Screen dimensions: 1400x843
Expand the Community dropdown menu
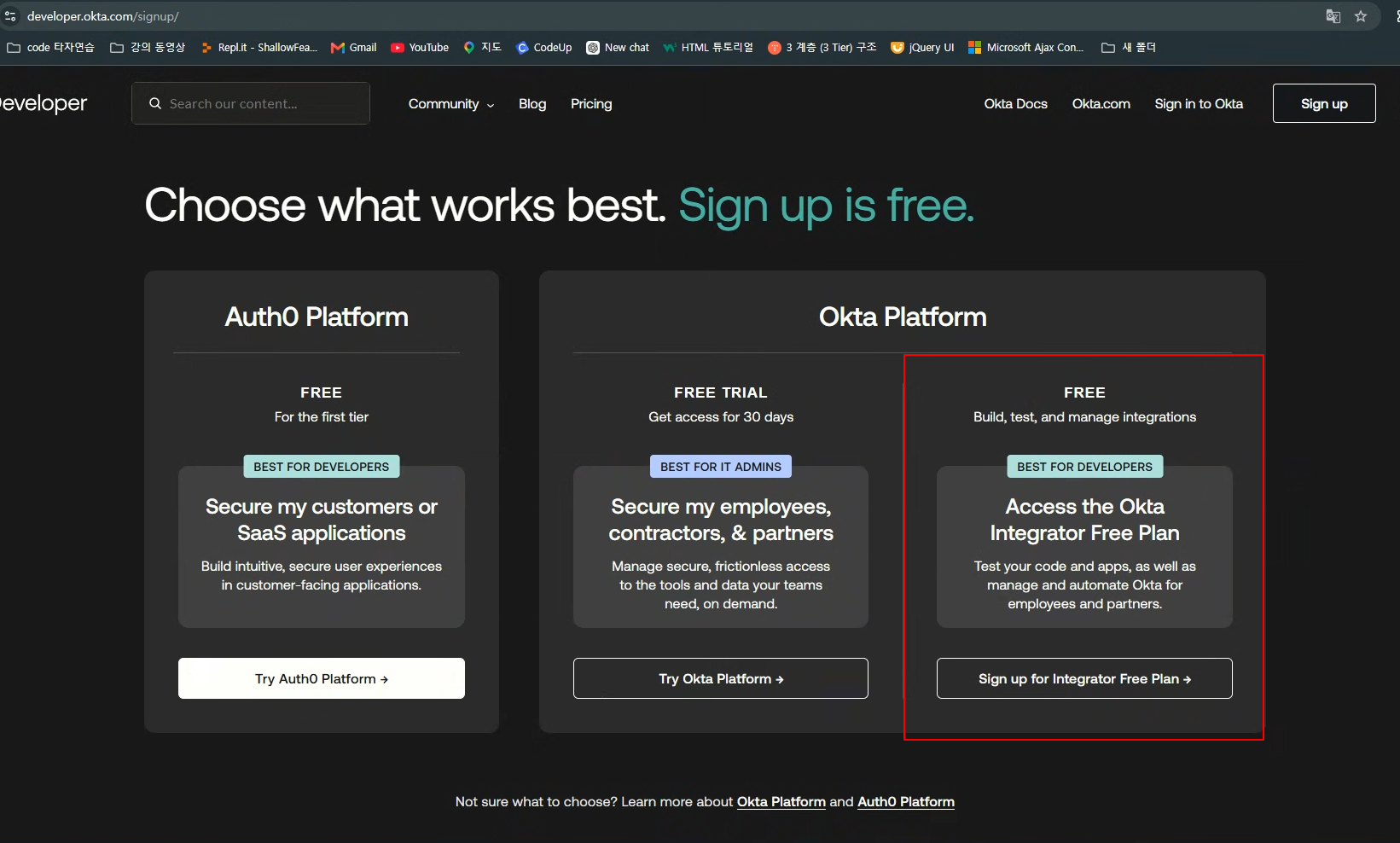pos(451,103)
